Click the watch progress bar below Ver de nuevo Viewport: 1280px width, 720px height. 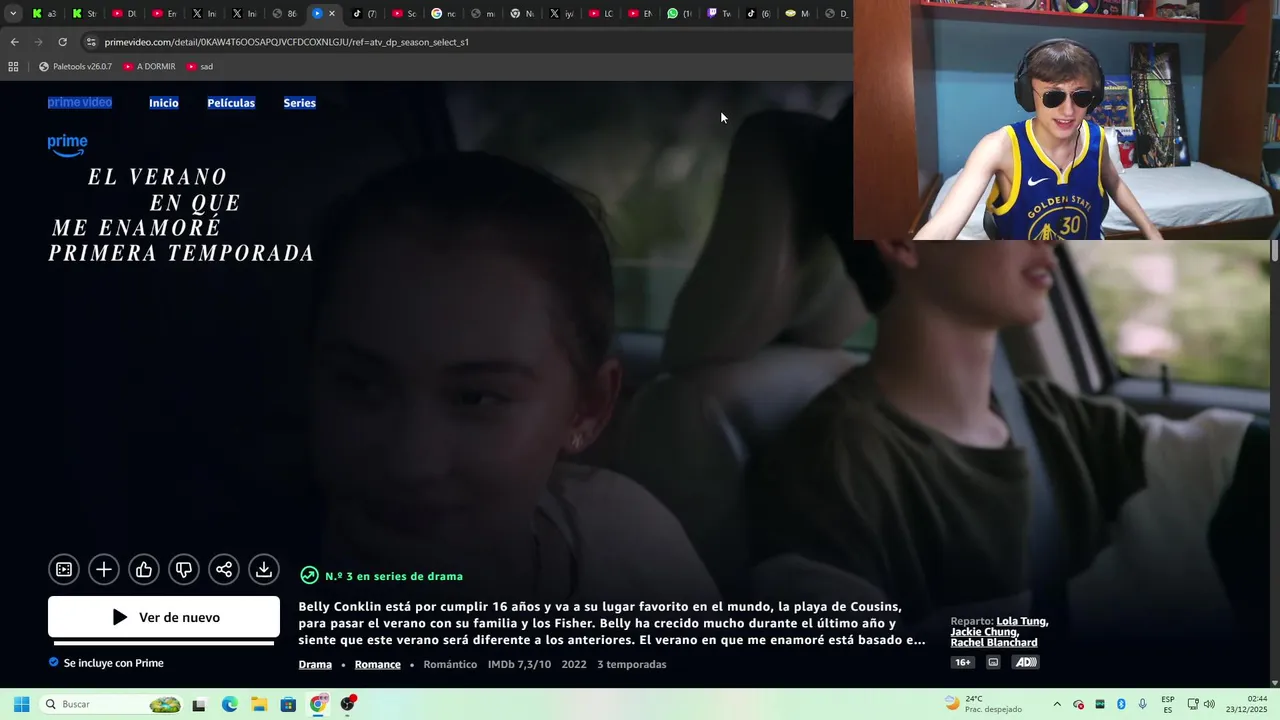coord(164,643)
